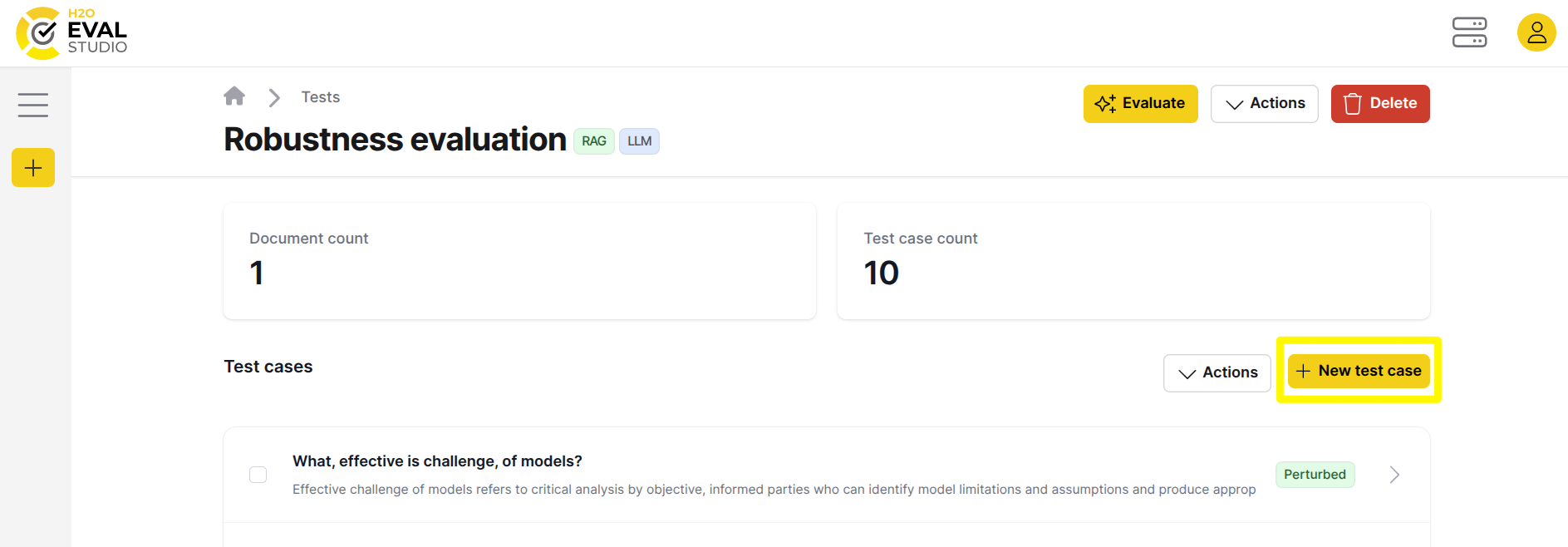This screenshot has height=547, width=1568.
Task: Click the sparkle icon on the Evaluate button
Action: [x=1105, y=103]
